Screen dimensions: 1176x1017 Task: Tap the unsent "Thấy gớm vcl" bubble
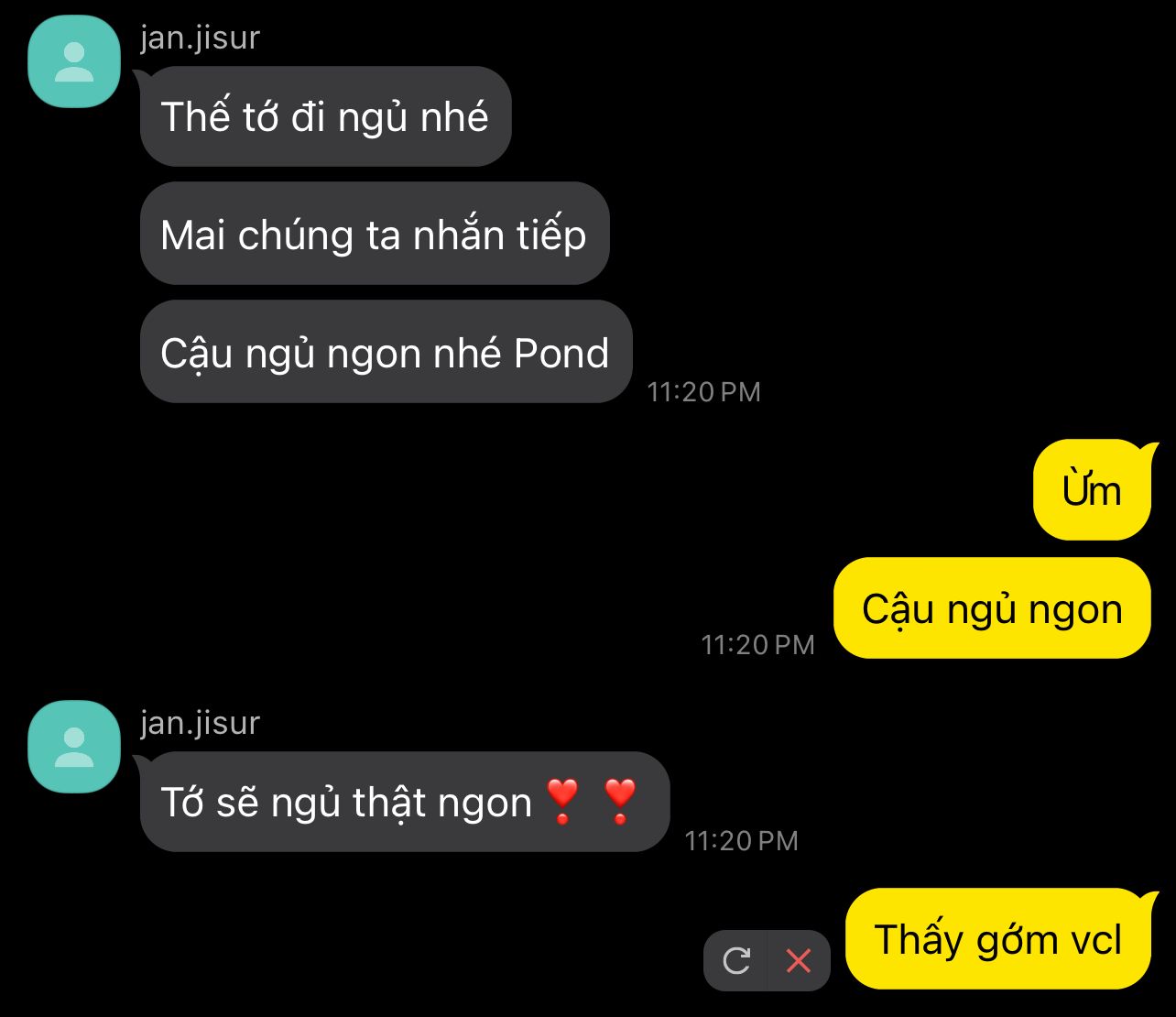point(998,939)
